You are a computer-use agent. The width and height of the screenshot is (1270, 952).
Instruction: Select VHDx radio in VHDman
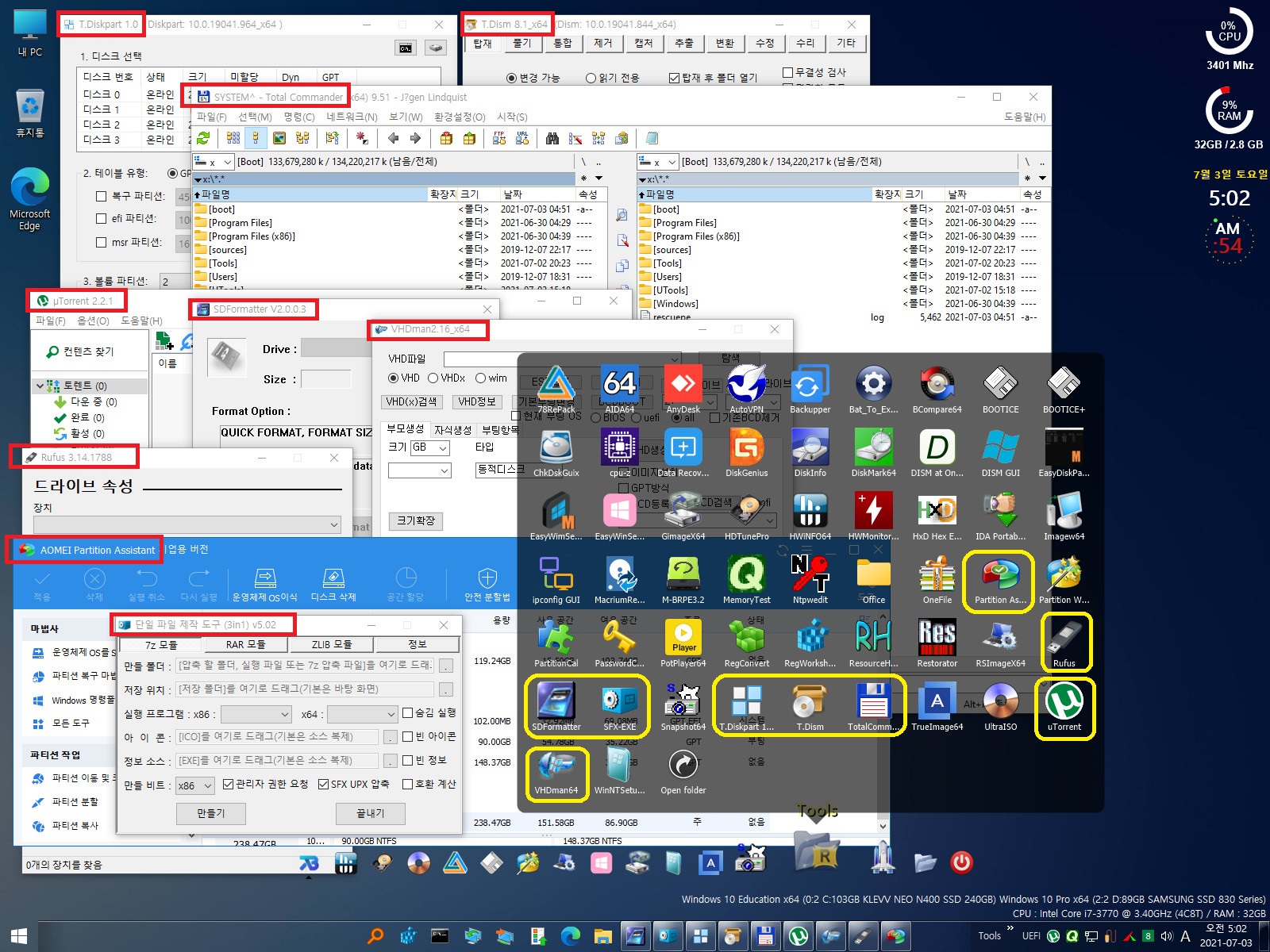[433, 378]
